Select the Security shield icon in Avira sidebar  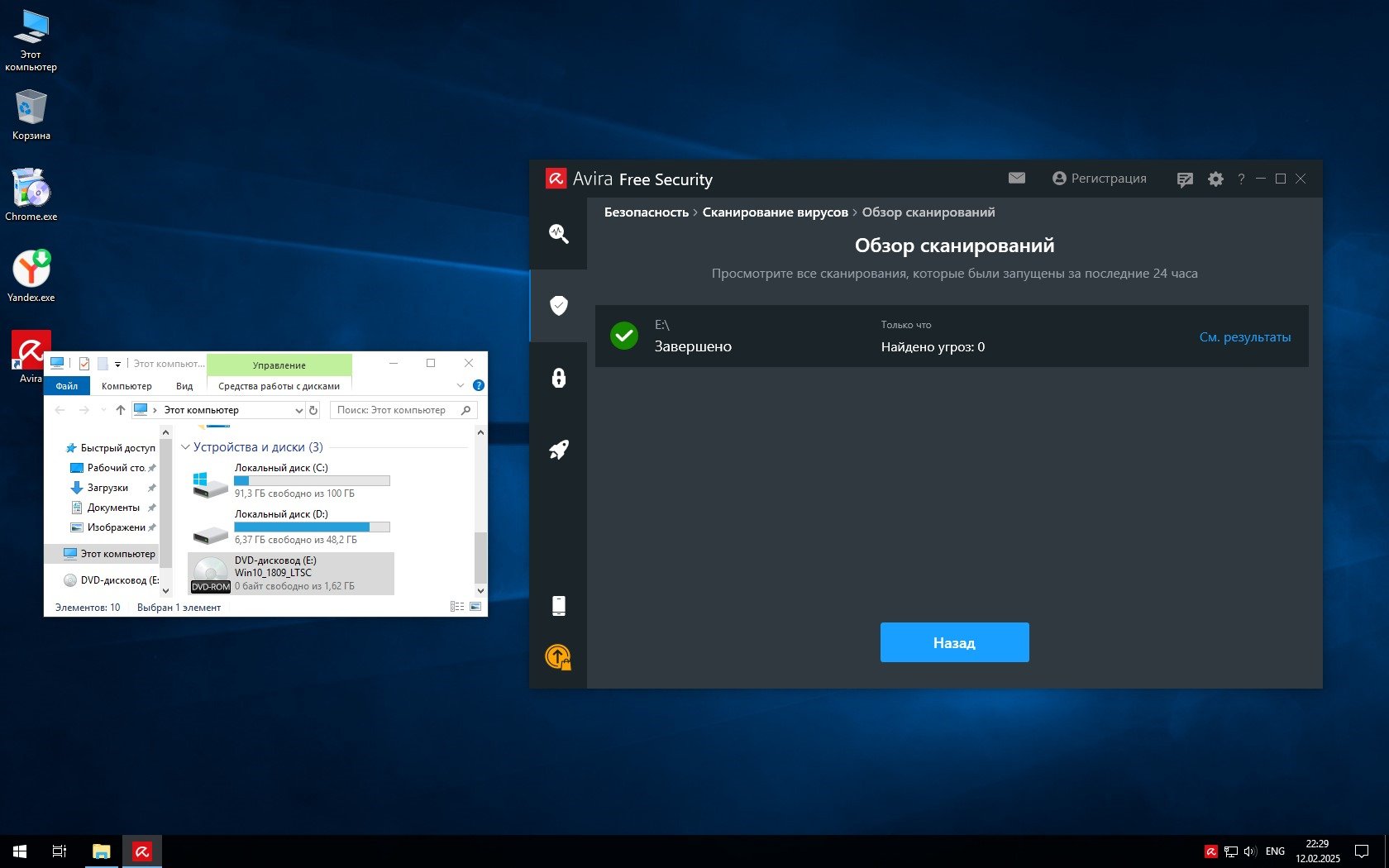coord(559,306)
